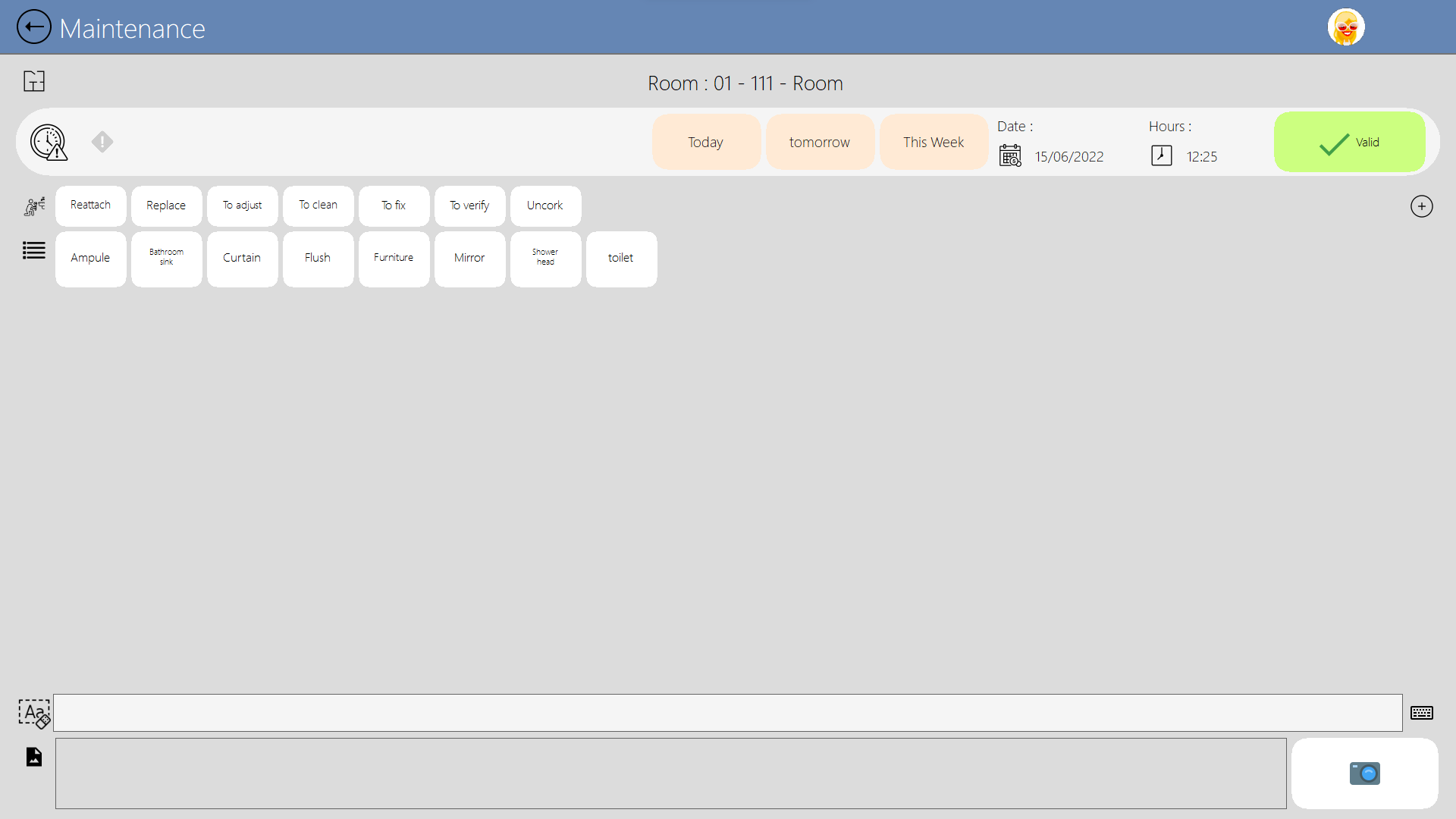Select the This Week option
The width and height of the screenshot is (1456, 819).
pos(933,143)
